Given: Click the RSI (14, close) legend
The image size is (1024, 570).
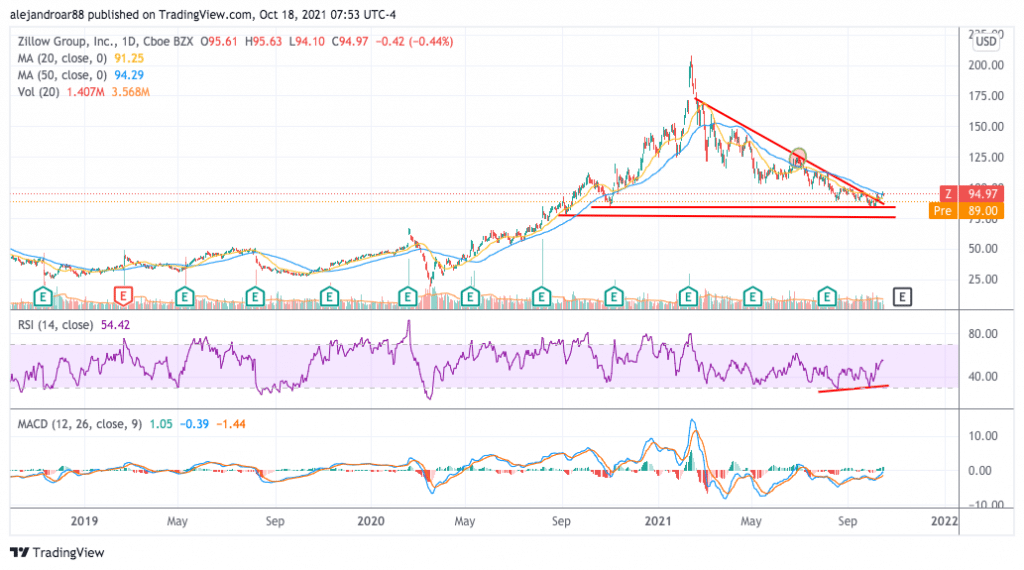Looking at the screenshot, I should 55,325.
